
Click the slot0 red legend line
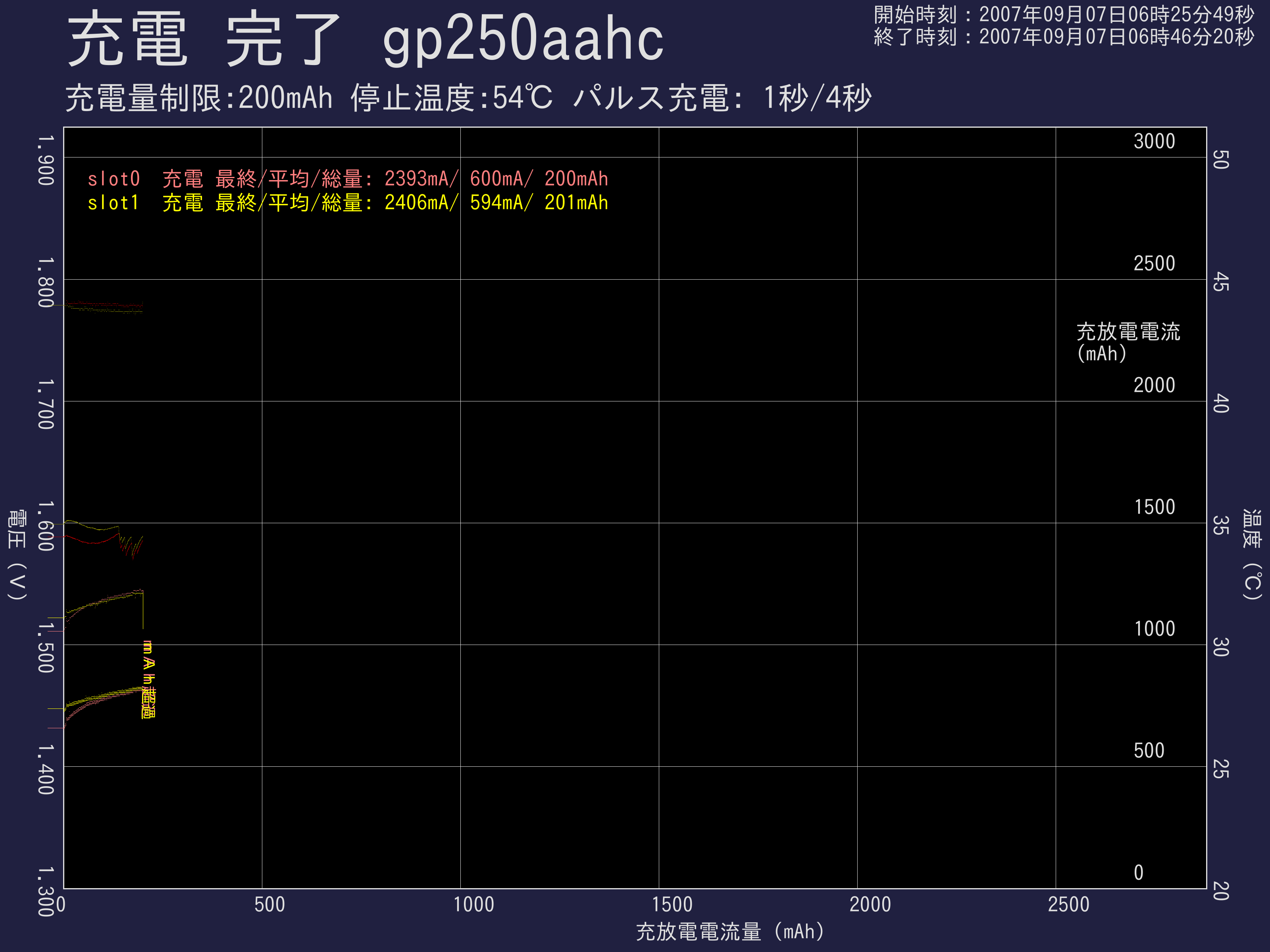point(347,179)
